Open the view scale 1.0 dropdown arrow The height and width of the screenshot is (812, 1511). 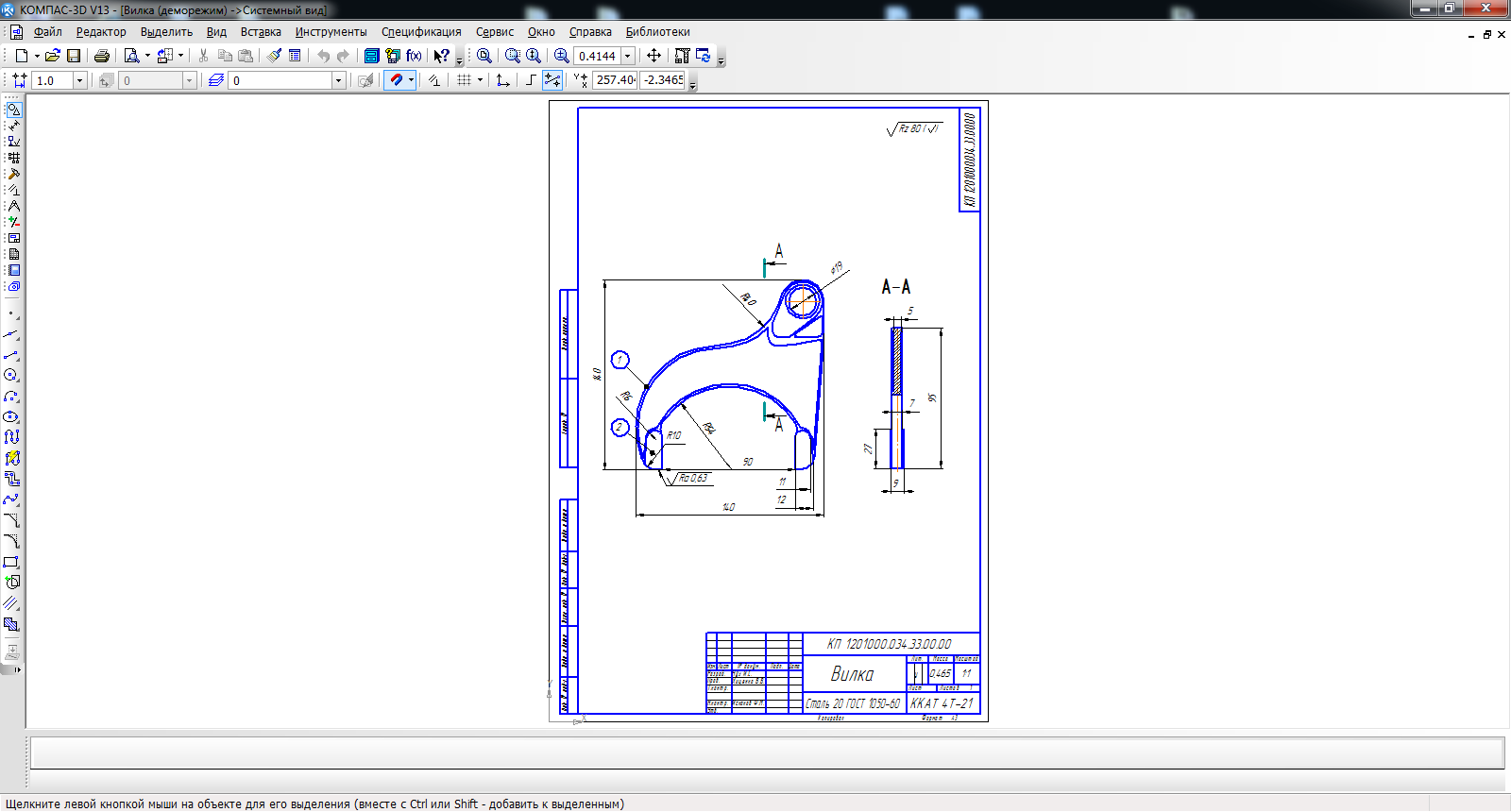click(x=79, y=80)
